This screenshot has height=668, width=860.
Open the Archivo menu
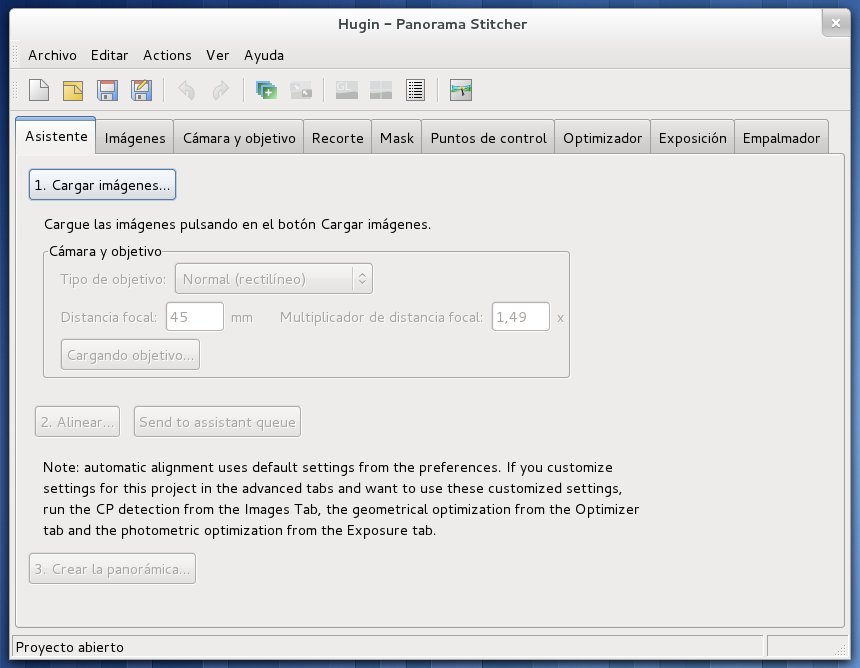click(52, 55)
